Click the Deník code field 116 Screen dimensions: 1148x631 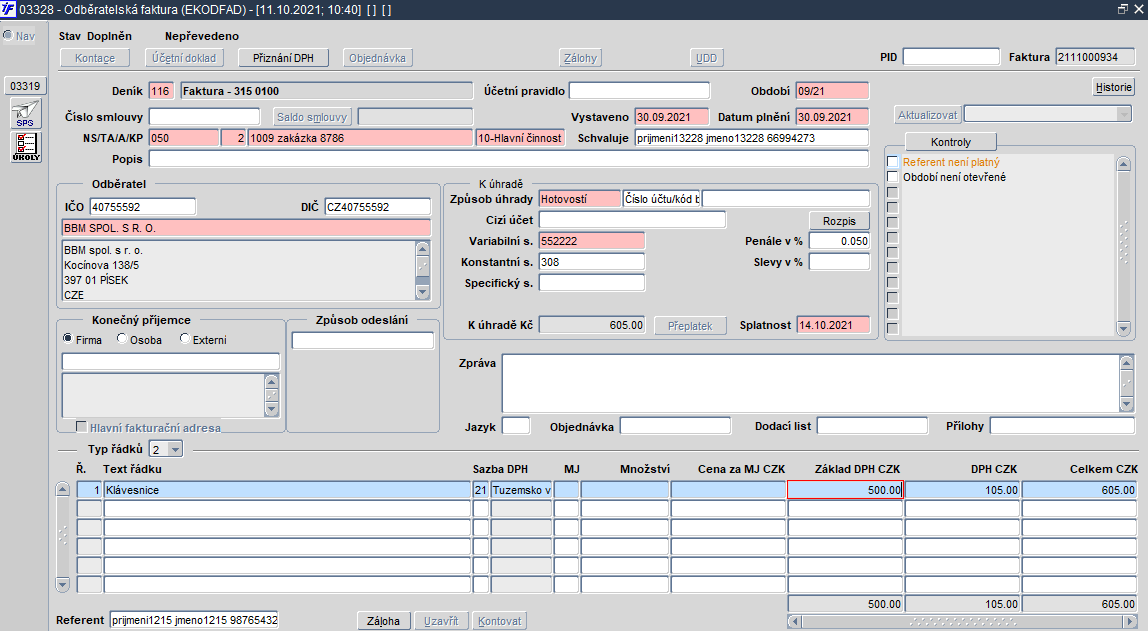(x=162, y=91)
